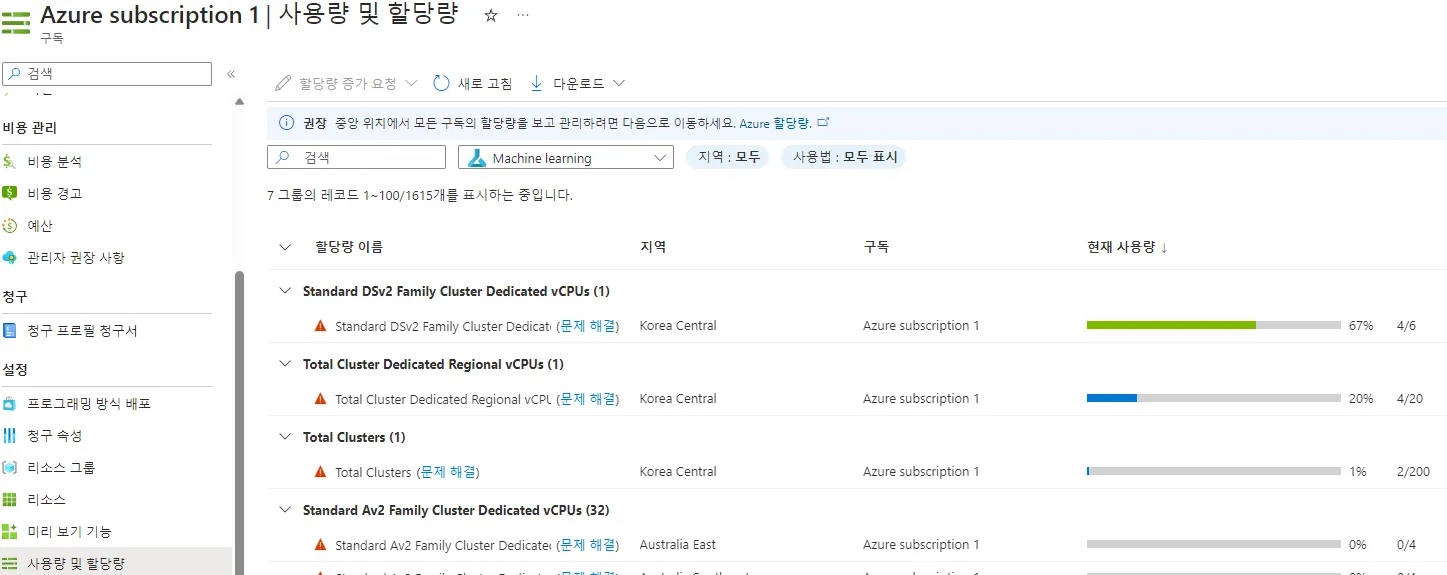Click the 20% usage bar for Total Cluster Regional
The image size is (1447, 575).
click(x=1213, y=398)
